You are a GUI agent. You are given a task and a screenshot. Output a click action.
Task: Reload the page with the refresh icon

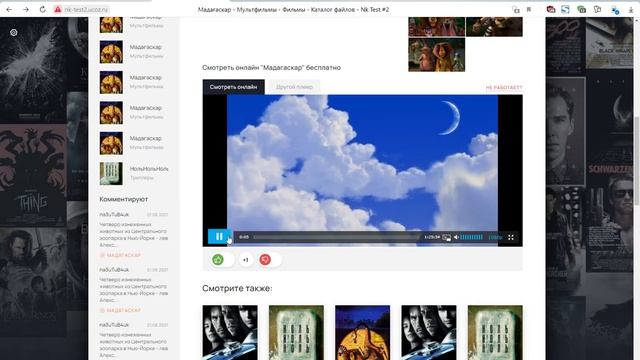(x=42, y=9)
